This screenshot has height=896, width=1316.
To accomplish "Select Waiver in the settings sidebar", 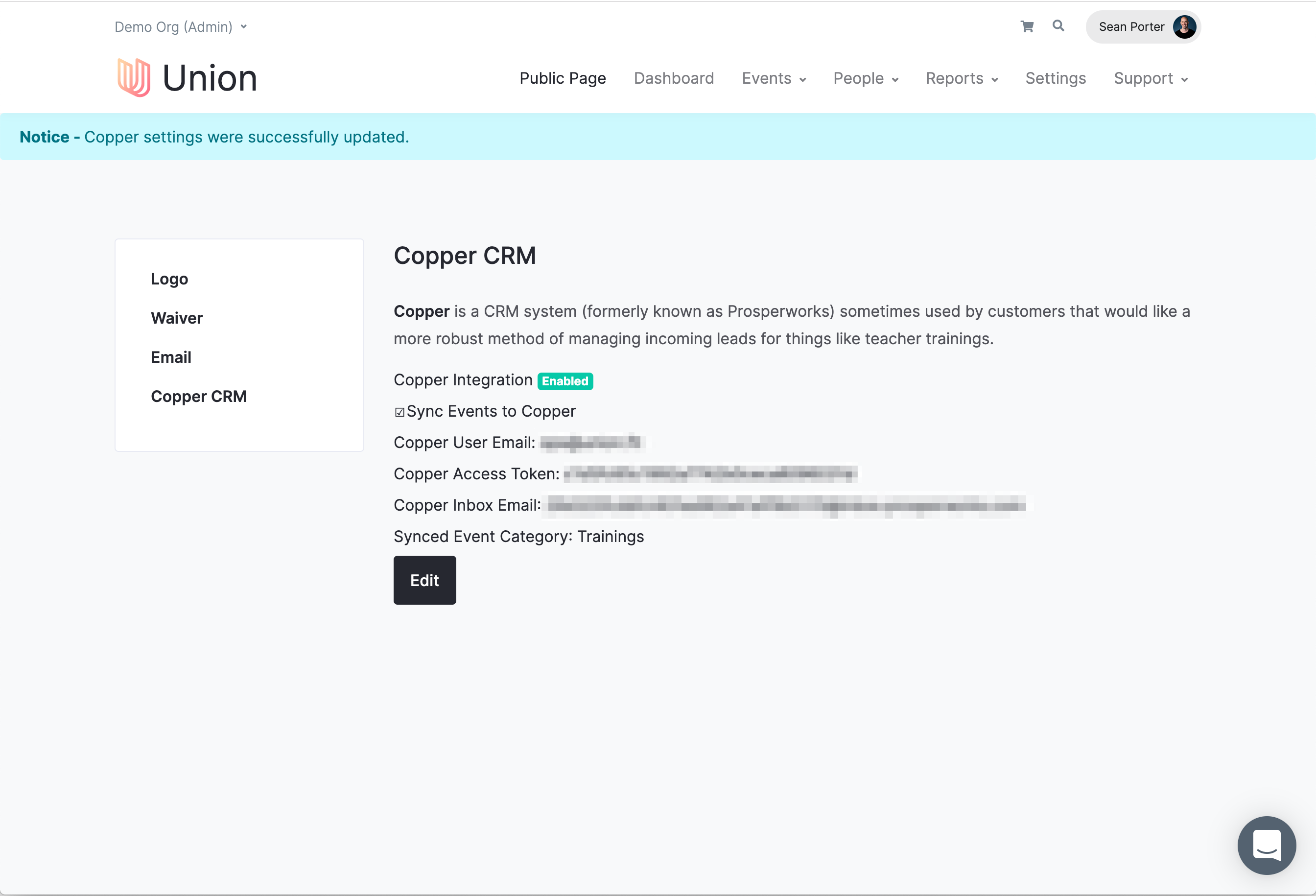I will 177,318.
